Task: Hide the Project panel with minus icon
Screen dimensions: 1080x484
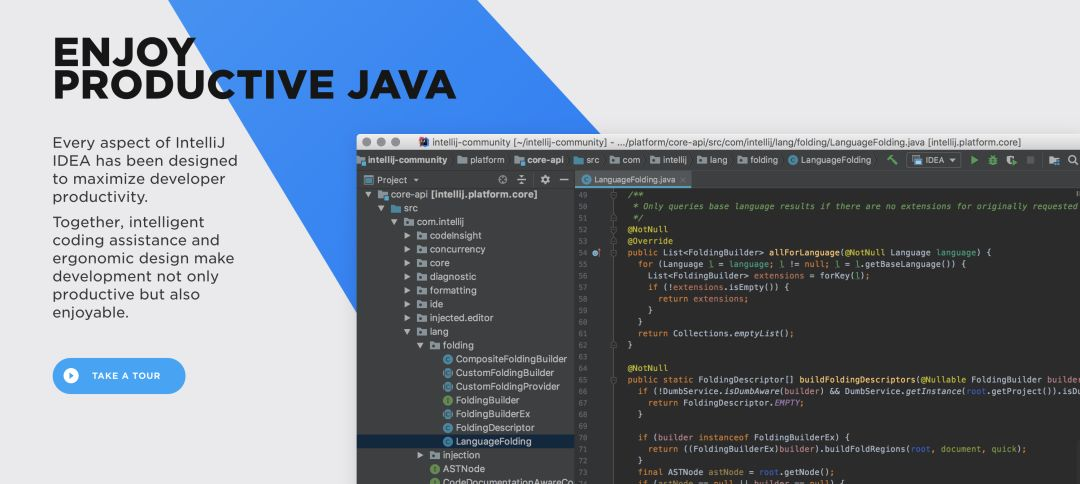Action: (x=564, y=180)
